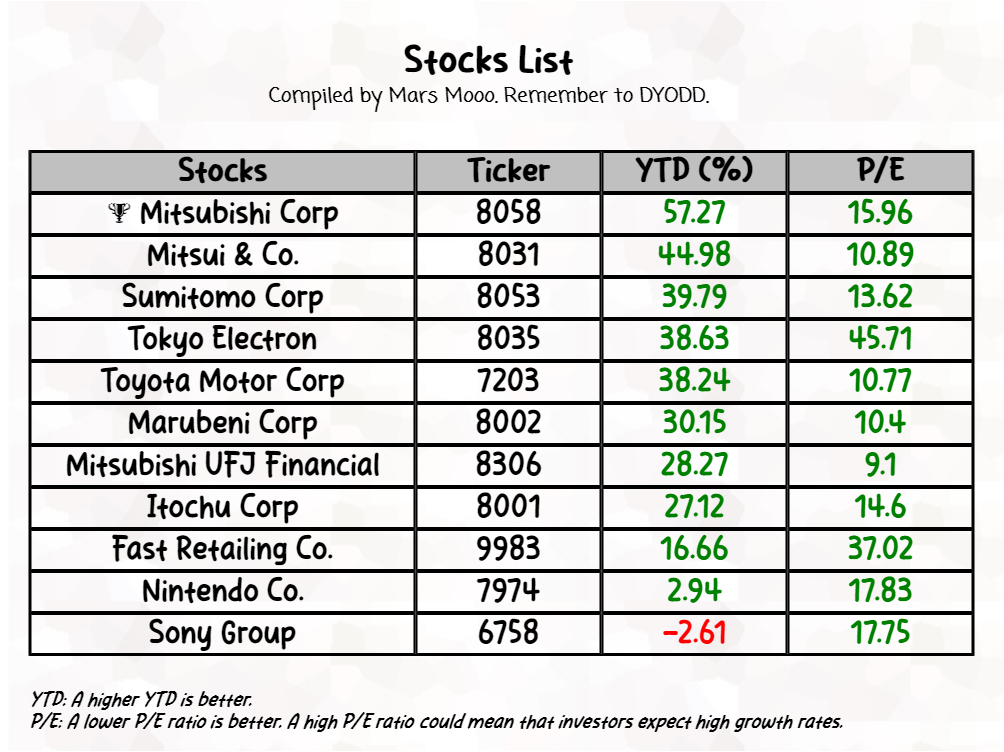Image resolution: width=1004 pixels, height=752 pixels.
Task: Click the Stocks List title
Action: point(488,60)
